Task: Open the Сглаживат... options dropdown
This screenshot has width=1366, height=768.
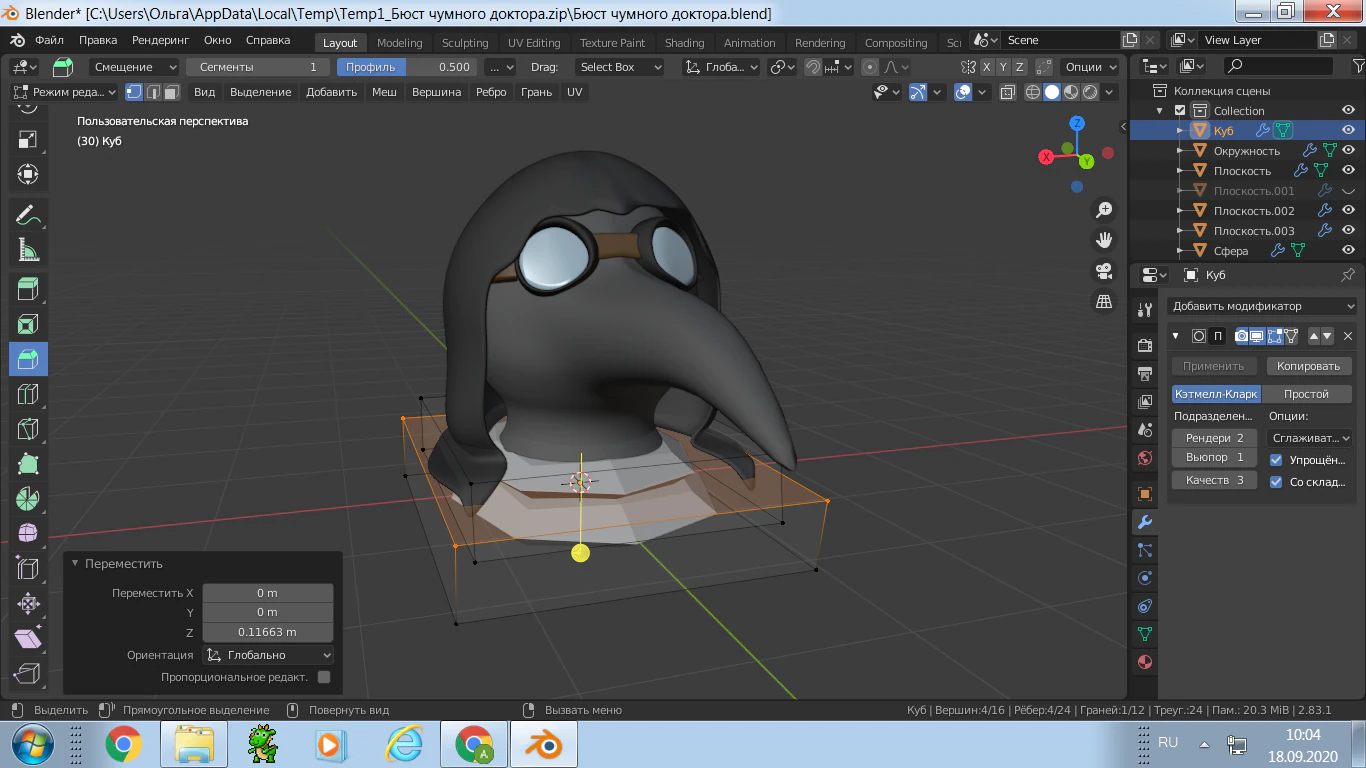Action: tap(1310, 438)
